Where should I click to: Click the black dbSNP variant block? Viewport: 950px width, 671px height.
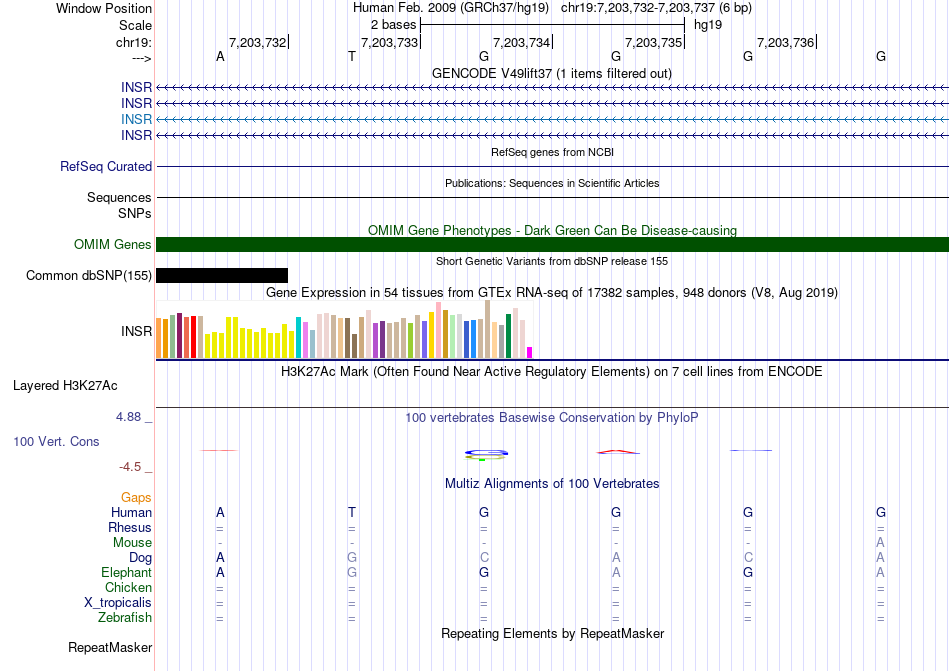coord(222,276)
